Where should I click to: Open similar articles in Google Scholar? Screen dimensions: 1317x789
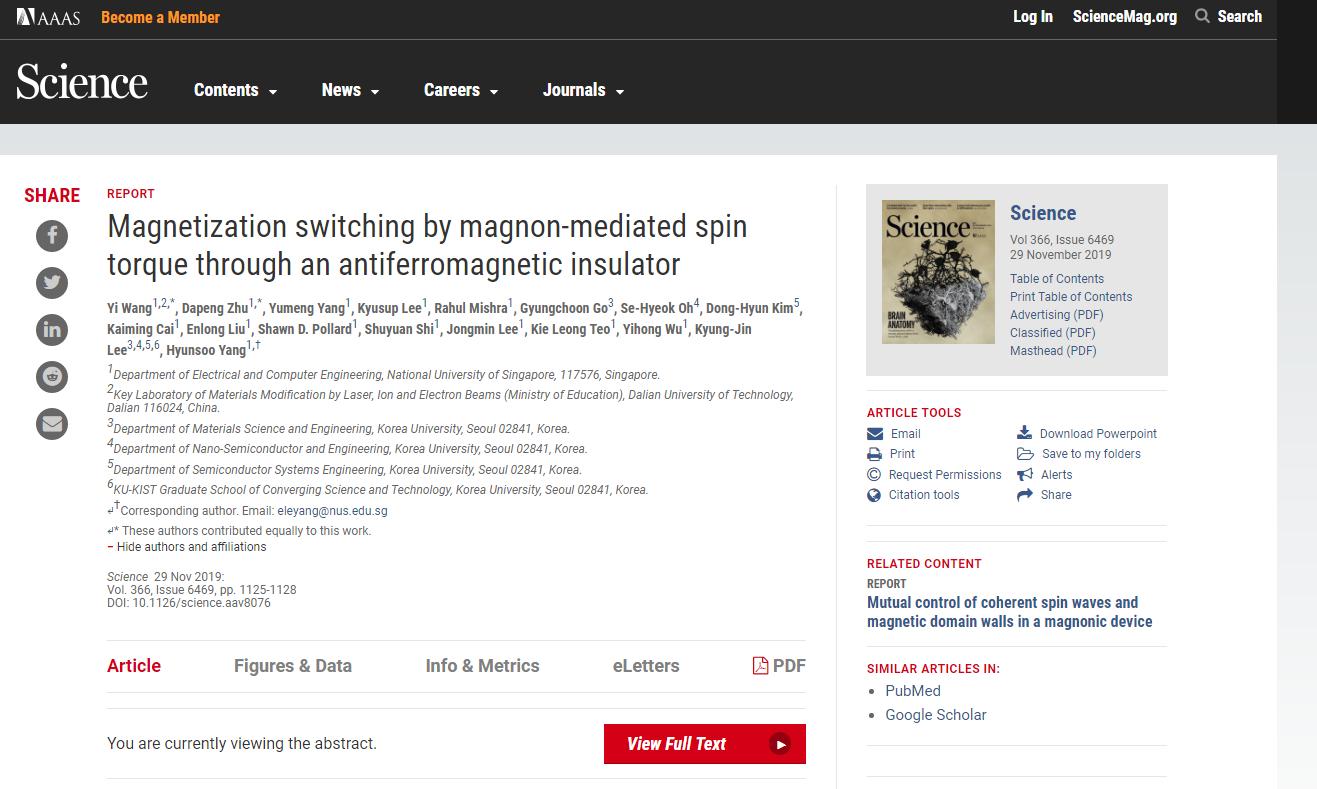[936, 715]
